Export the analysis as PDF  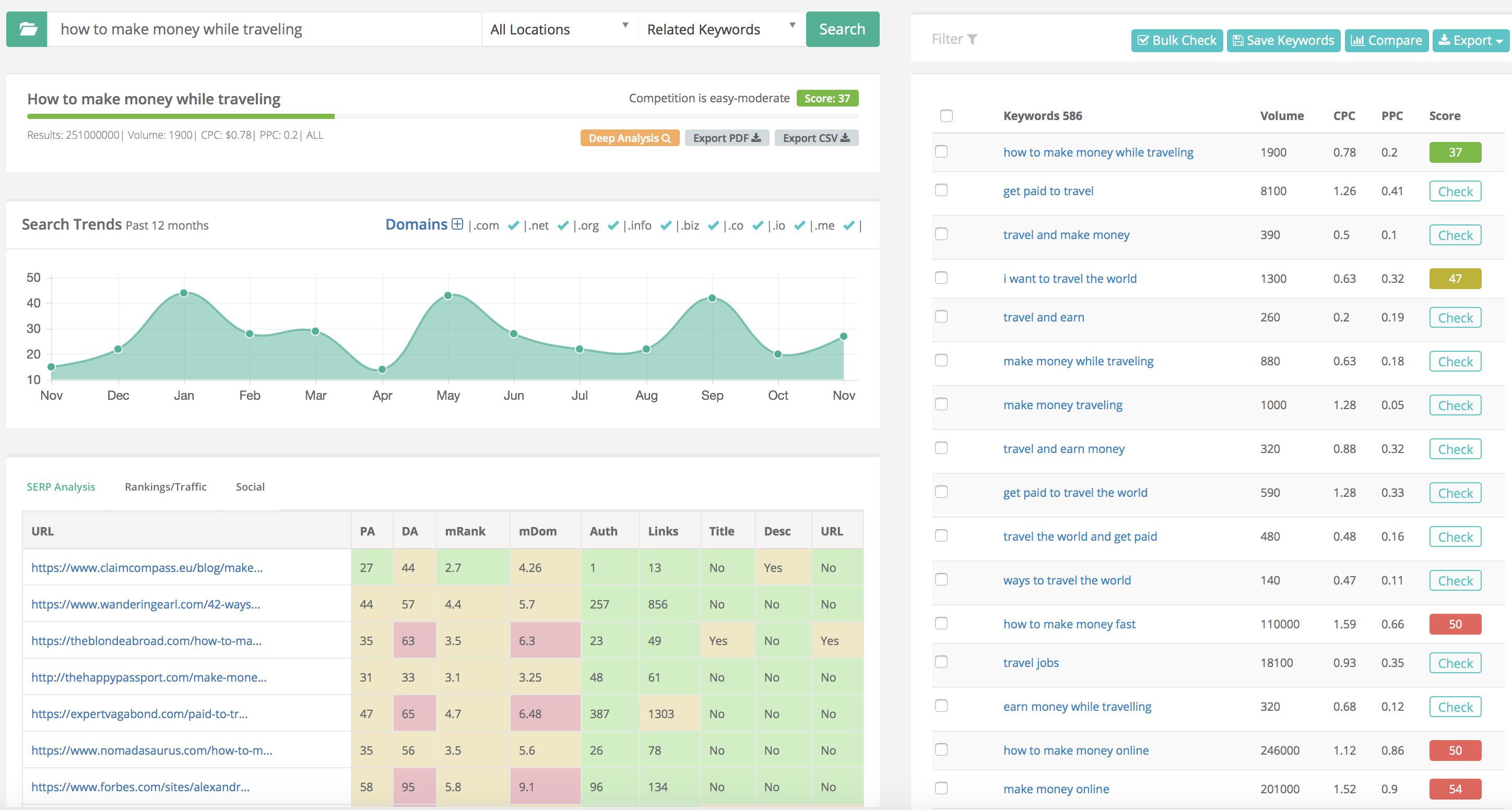tap(727, 137)
